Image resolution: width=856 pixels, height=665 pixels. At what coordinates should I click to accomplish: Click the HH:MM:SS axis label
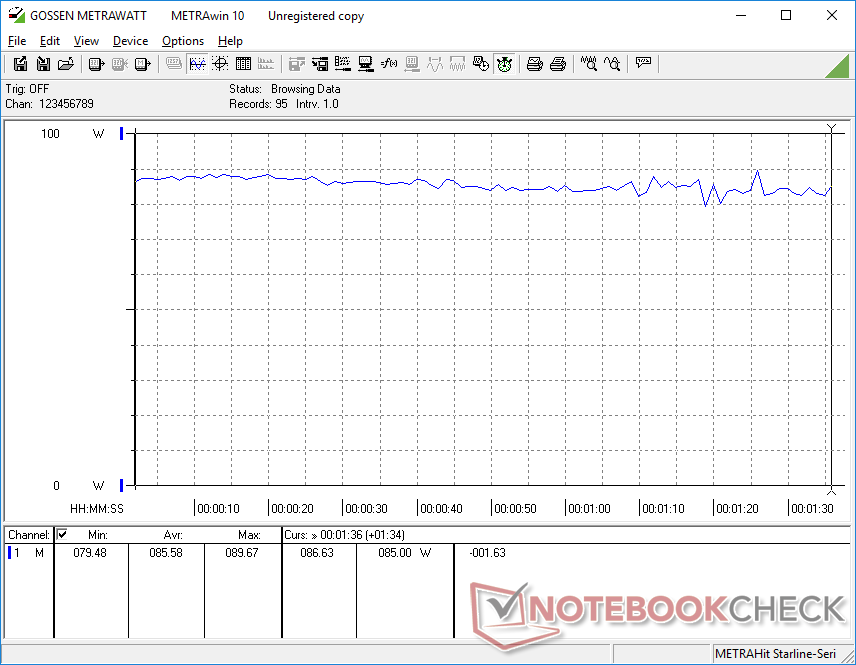point(97,509)
